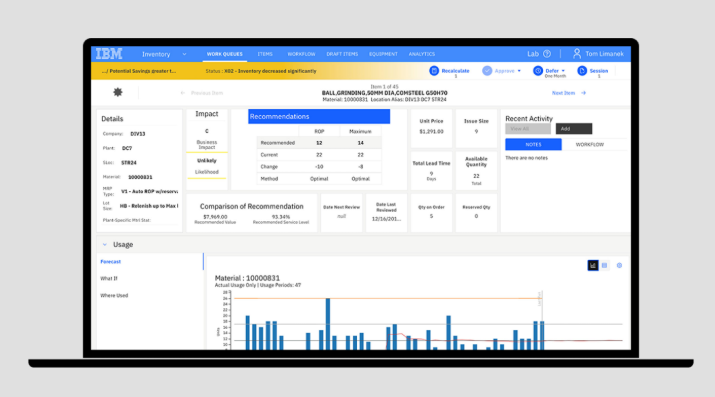Open usage chart settings gear icon
Screen dimensions: 715x397
tap(619, 265)
